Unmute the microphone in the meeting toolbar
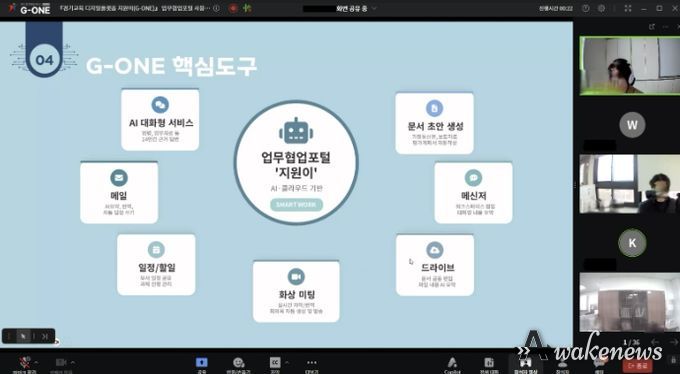Image resolution: width=680 pixels, height=374 pixels. (x=26, y=362)
